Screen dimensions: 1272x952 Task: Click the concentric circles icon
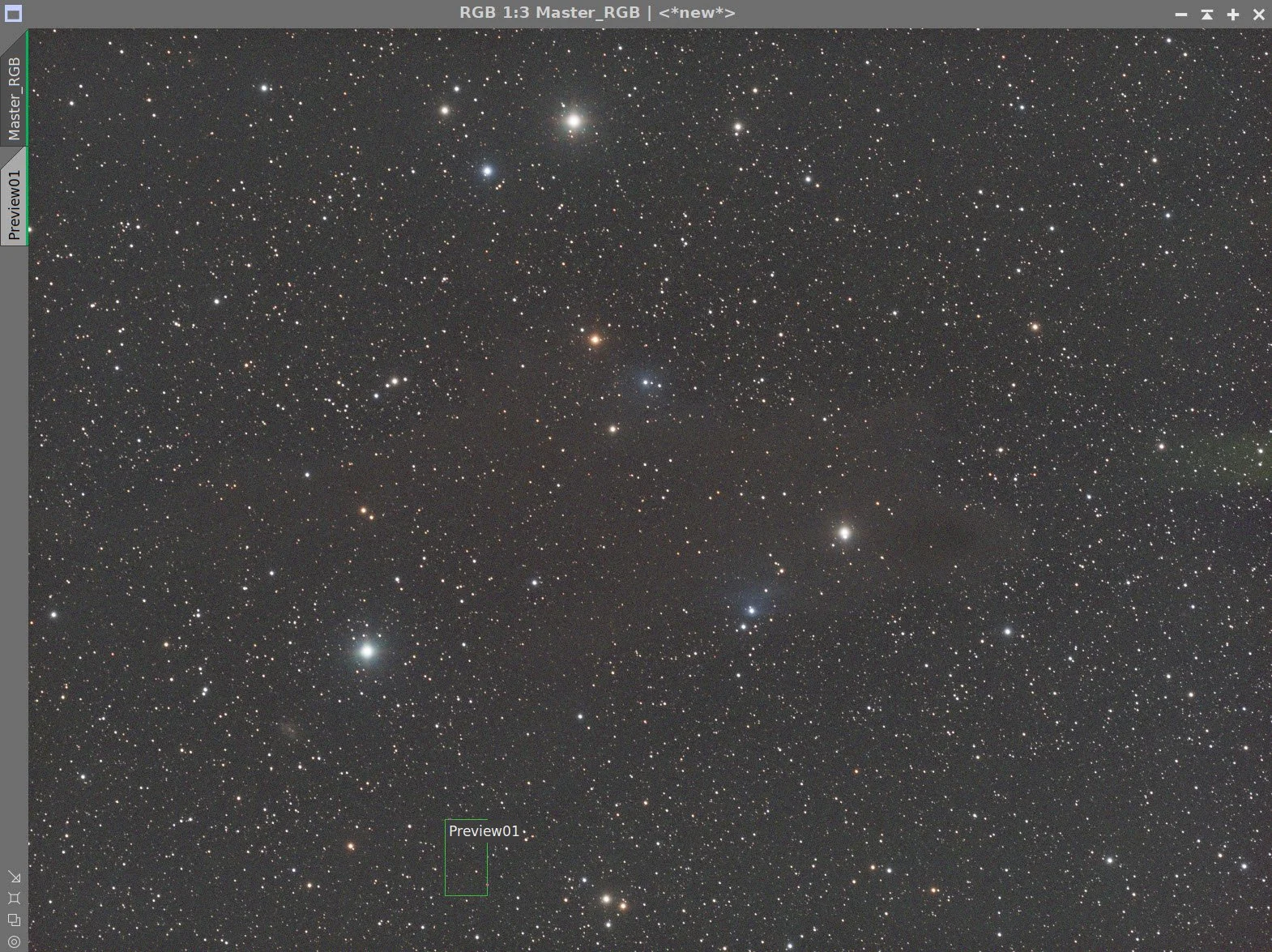click(x=14, y=941)
